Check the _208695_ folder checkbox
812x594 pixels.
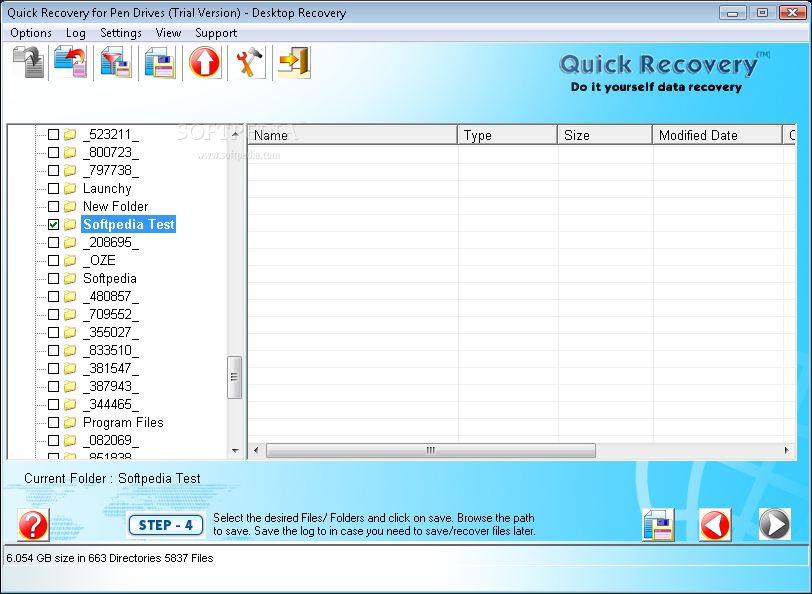point(53,242)
